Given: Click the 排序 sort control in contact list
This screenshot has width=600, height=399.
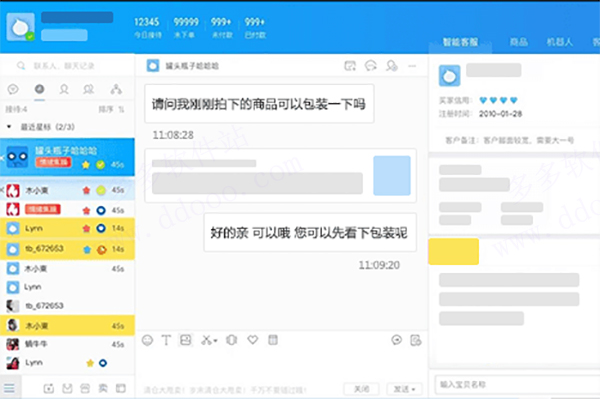Looking at the screenshot, I should click(111, 109).
